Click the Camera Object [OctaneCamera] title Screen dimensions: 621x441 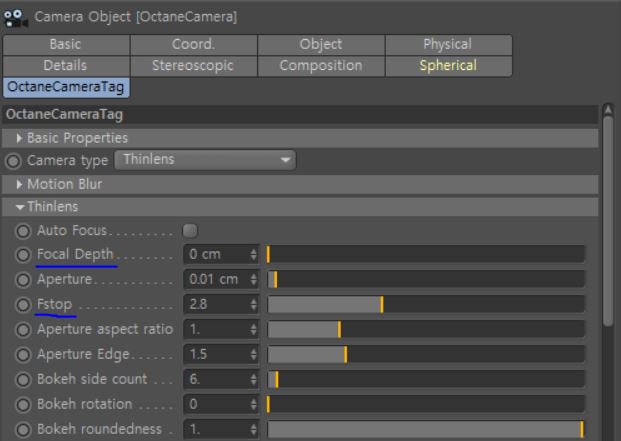tap(135, 17)
